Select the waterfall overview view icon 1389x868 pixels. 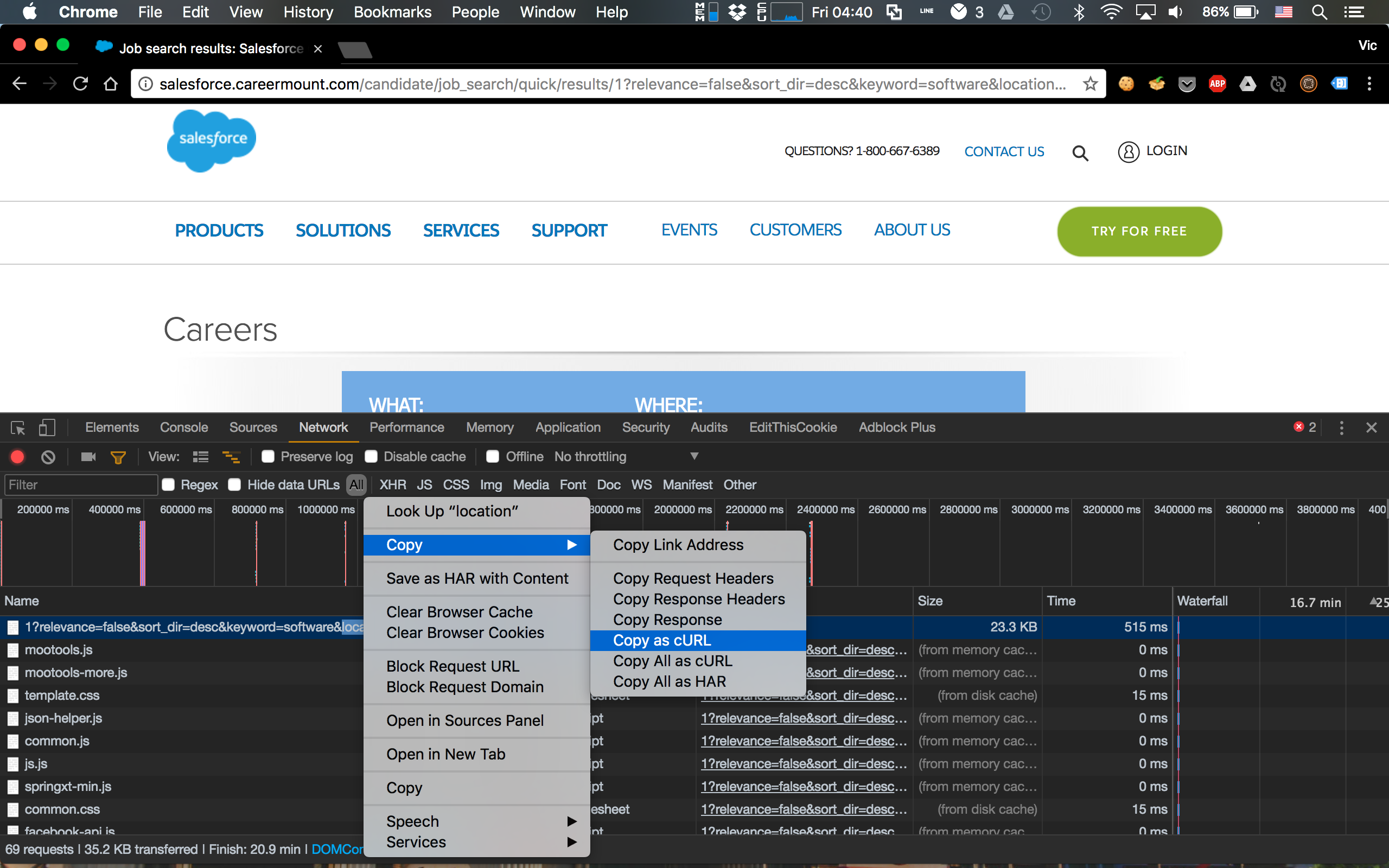coord(231,457)
